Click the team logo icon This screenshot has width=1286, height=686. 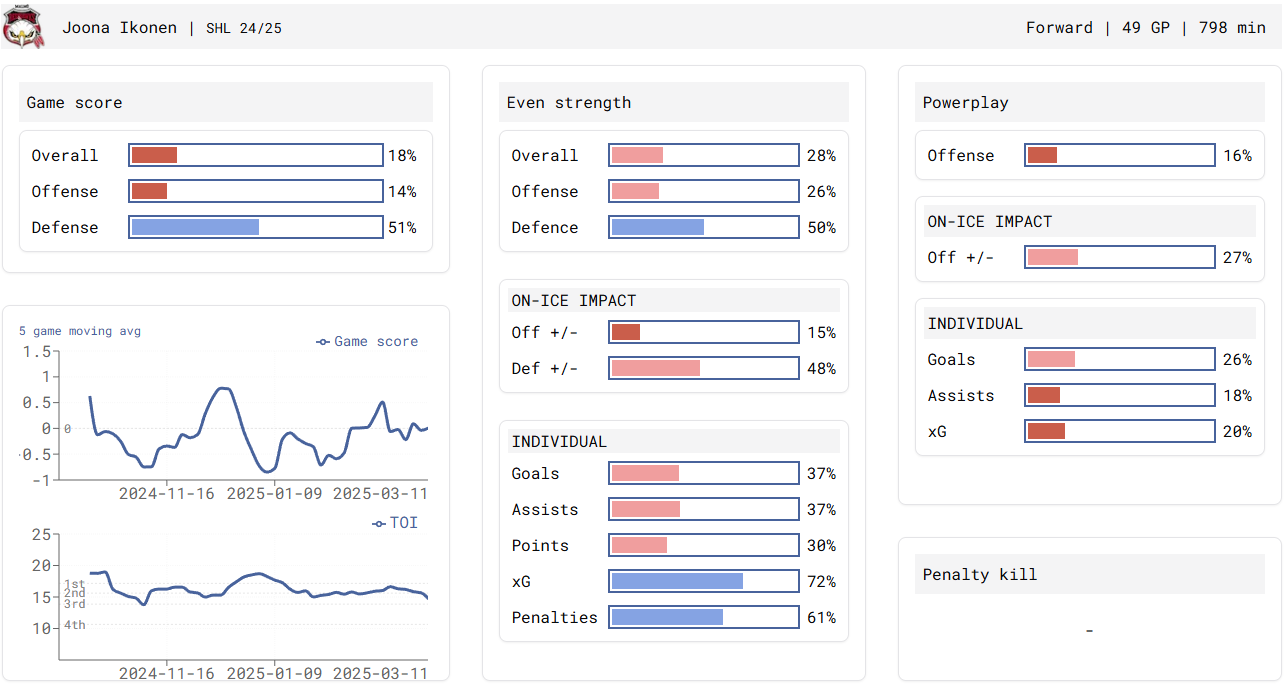tap(23, 27)
